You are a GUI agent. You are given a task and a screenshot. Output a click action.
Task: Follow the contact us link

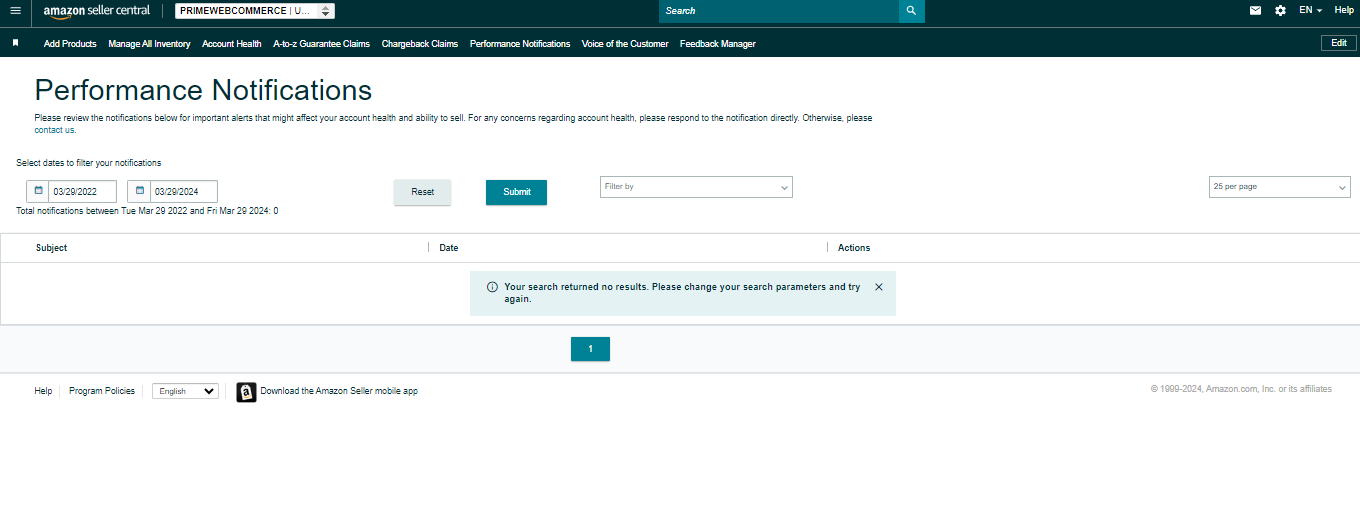[55, 130]
